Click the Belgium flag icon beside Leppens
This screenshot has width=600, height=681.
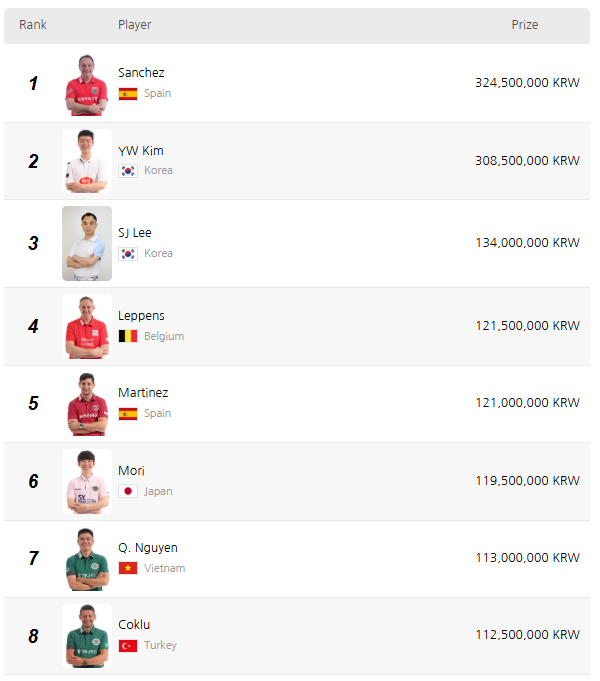[128, 336]
